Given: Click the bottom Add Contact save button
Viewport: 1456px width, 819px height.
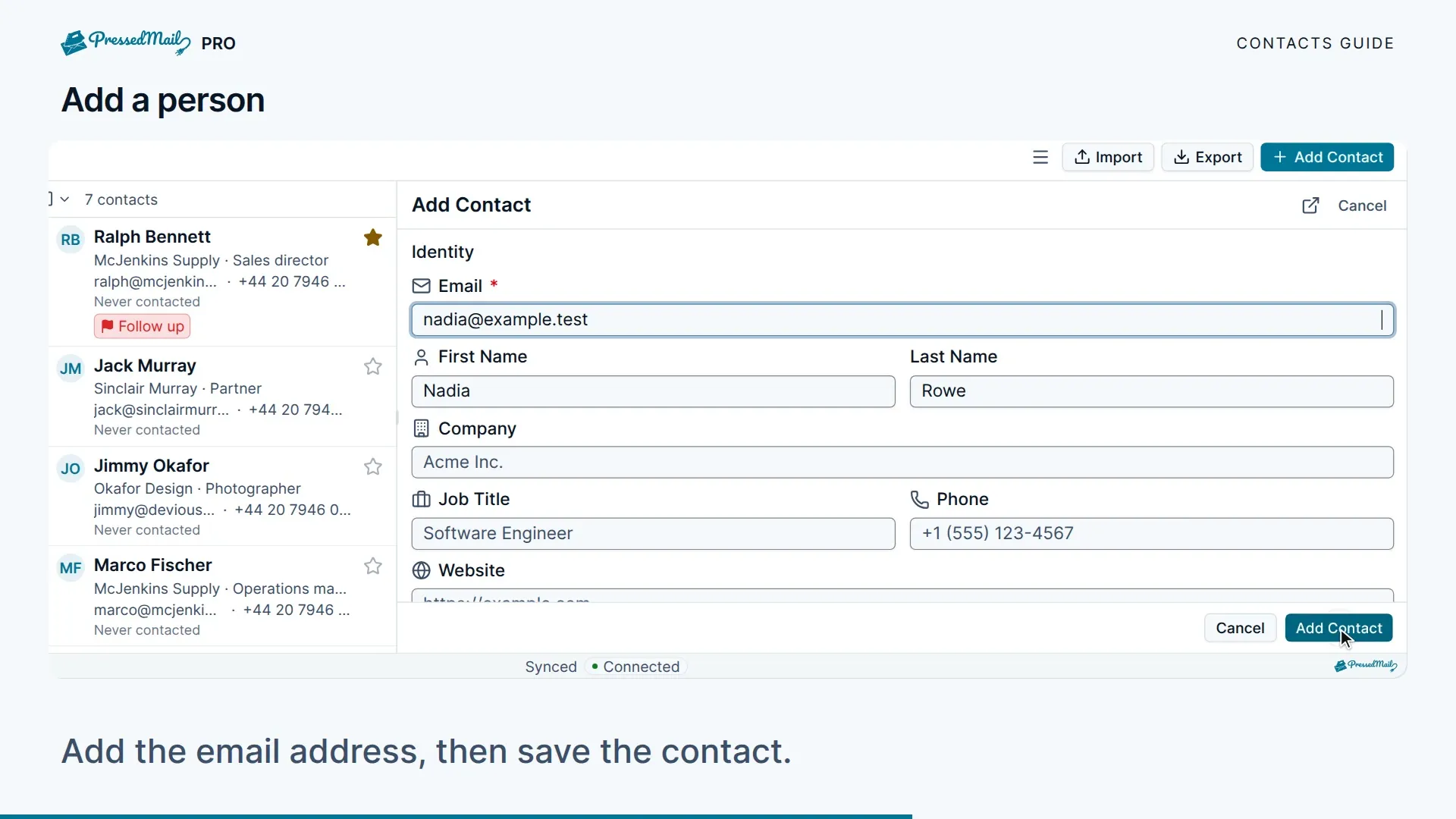Looking at the screenshot, I should (1338, 628).
